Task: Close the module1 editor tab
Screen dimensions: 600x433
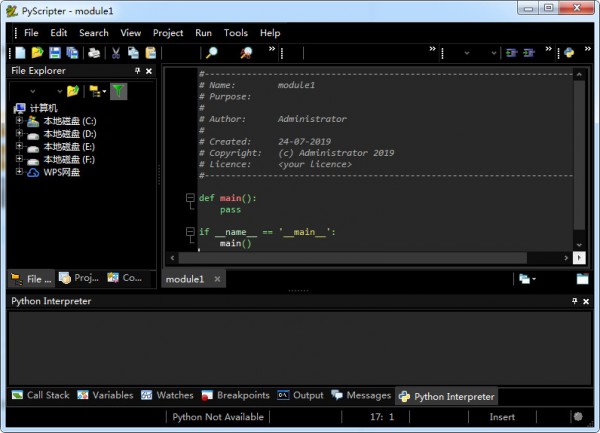Action: (x=216, y=280)
